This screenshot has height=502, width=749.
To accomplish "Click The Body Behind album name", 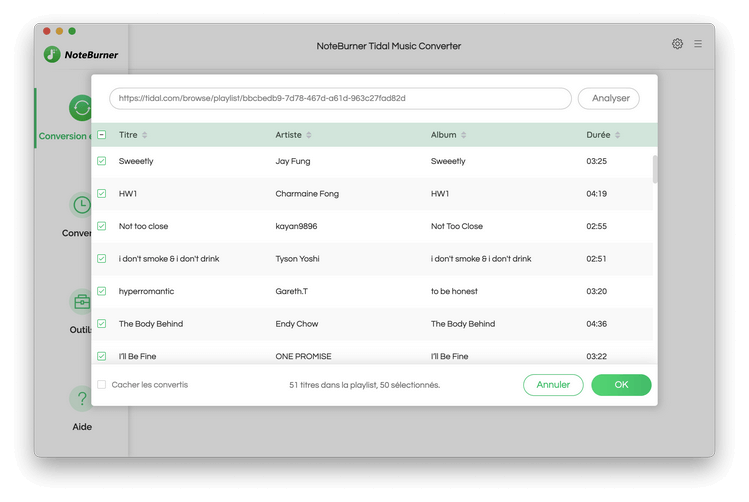I will 462,323.
